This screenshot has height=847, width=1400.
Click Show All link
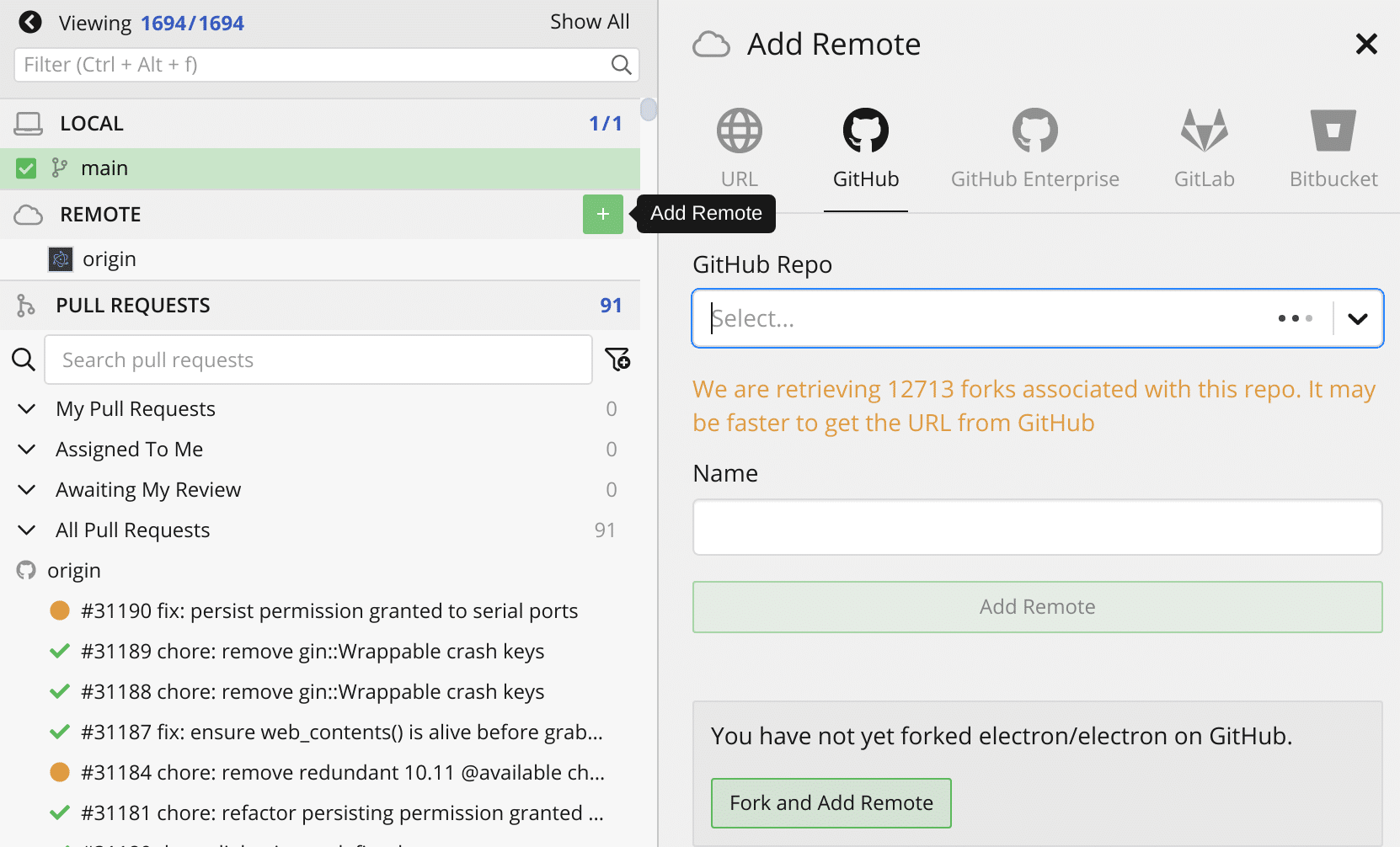590,22
